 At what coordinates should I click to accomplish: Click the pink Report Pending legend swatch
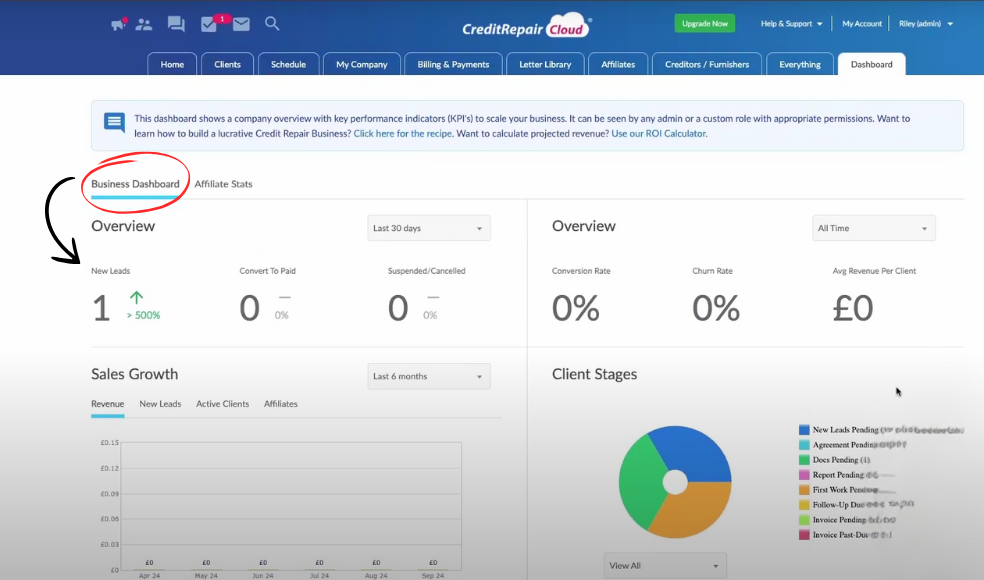[x=804, y=475]
